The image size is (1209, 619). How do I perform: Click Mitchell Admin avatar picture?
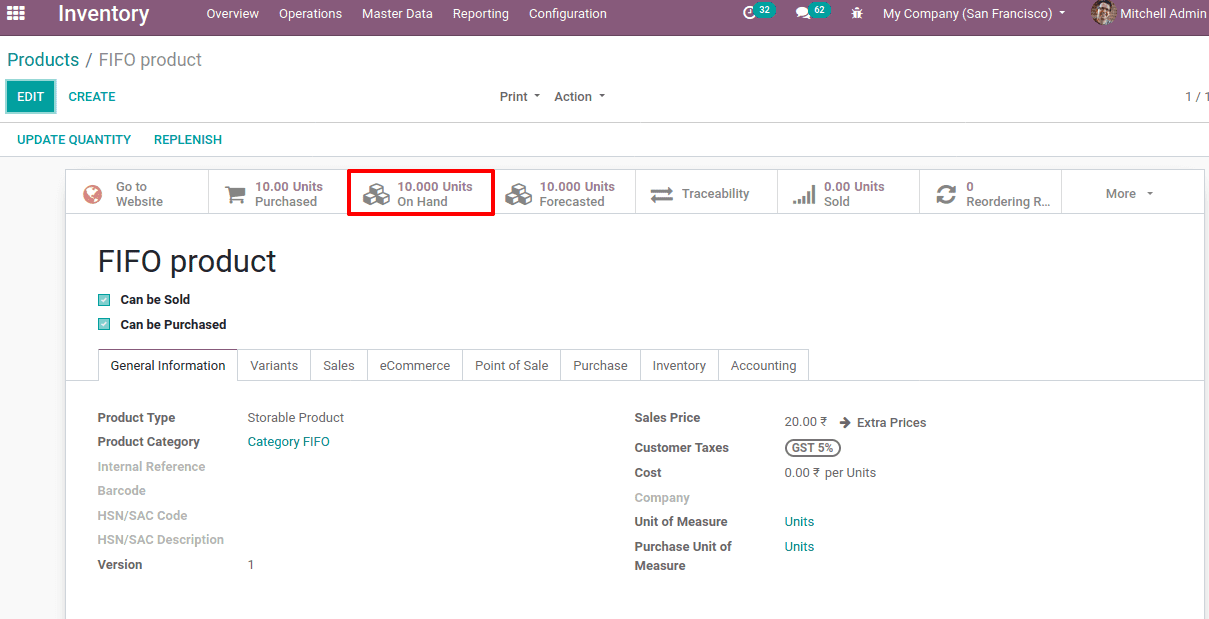click(1103, 13)
